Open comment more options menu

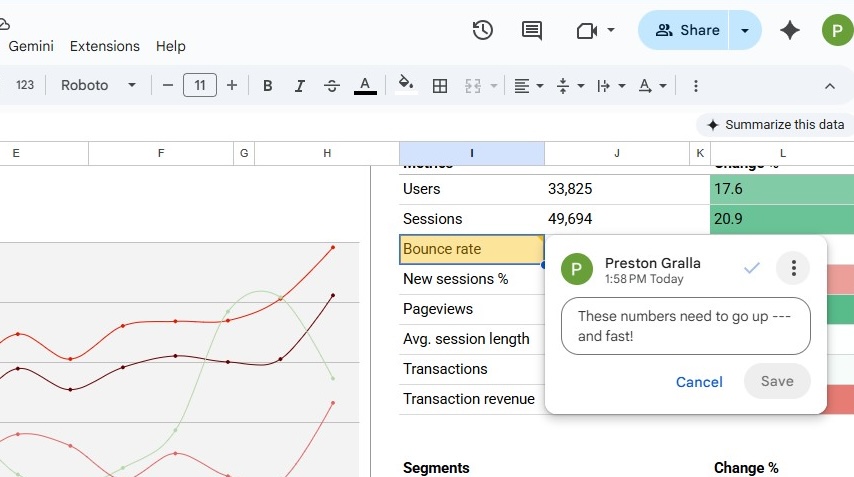point(794,268)
